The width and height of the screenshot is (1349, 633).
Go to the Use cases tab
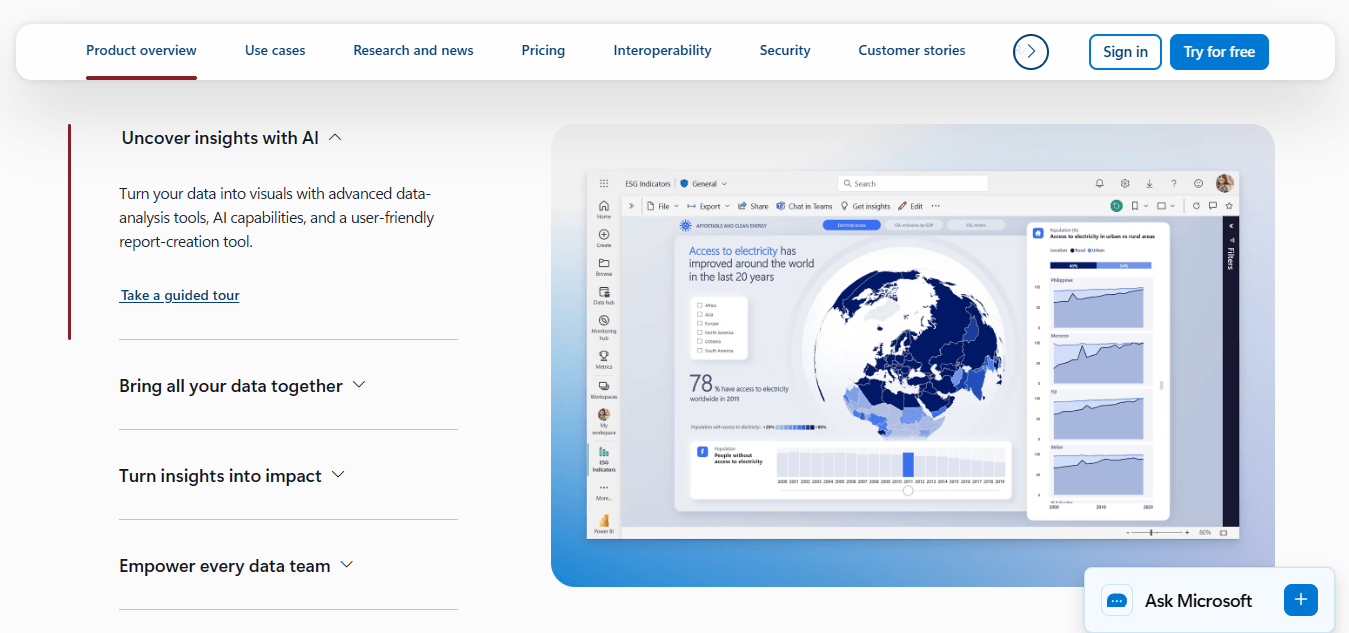point(275,50)
